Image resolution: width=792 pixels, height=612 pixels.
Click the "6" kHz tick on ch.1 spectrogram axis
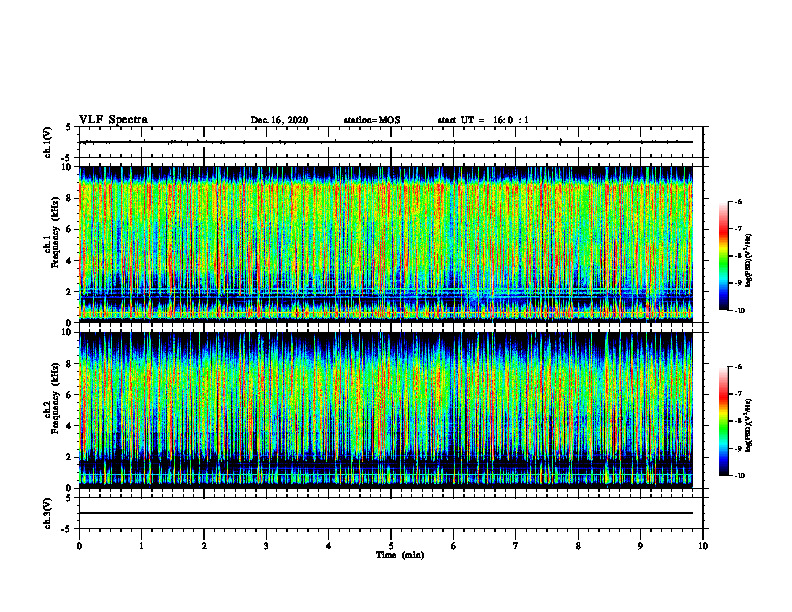[70, 229]
